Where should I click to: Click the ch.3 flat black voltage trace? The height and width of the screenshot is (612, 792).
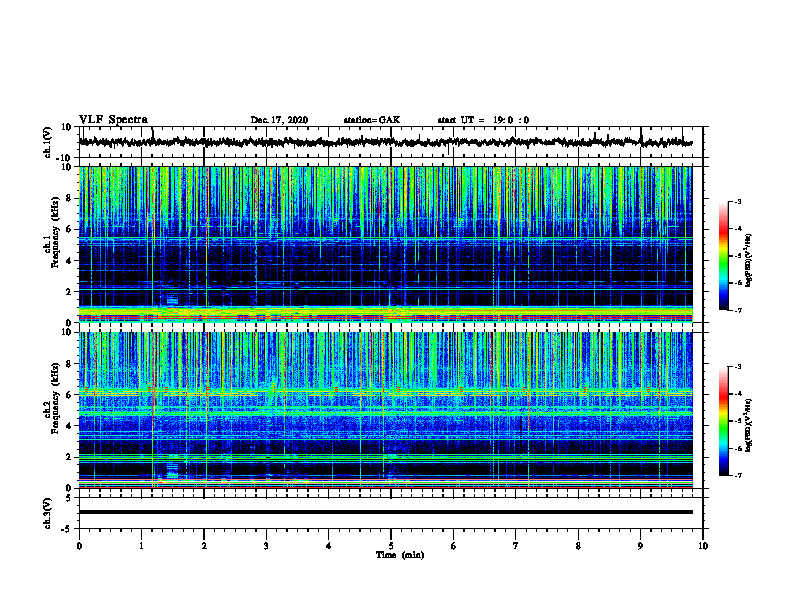[x=385, y=512]
